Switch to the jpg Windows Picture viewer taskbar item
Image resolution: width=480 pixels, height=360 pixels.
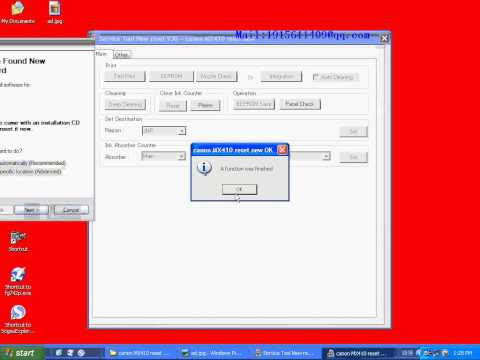pos(212,353)
